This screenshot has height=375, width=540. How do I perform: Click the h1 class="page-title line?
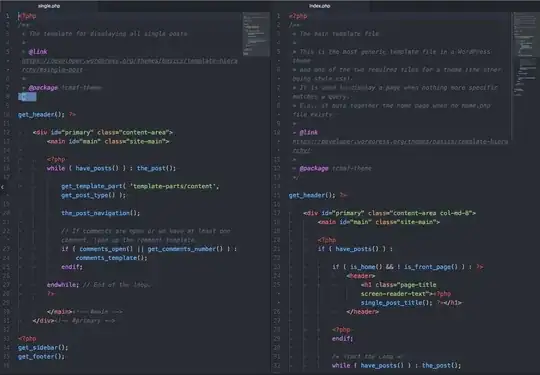point(398,285)
